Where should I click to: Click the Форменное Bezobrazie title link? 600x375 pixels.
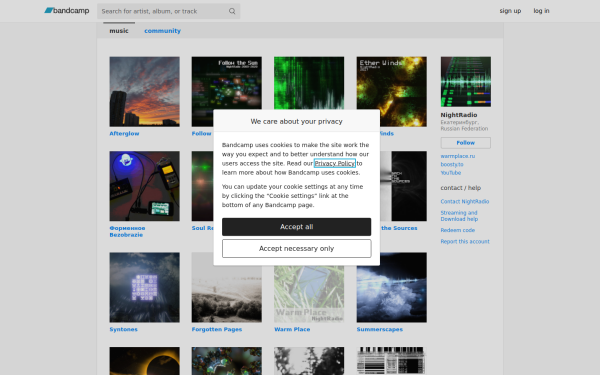click(x=127, y=232)
